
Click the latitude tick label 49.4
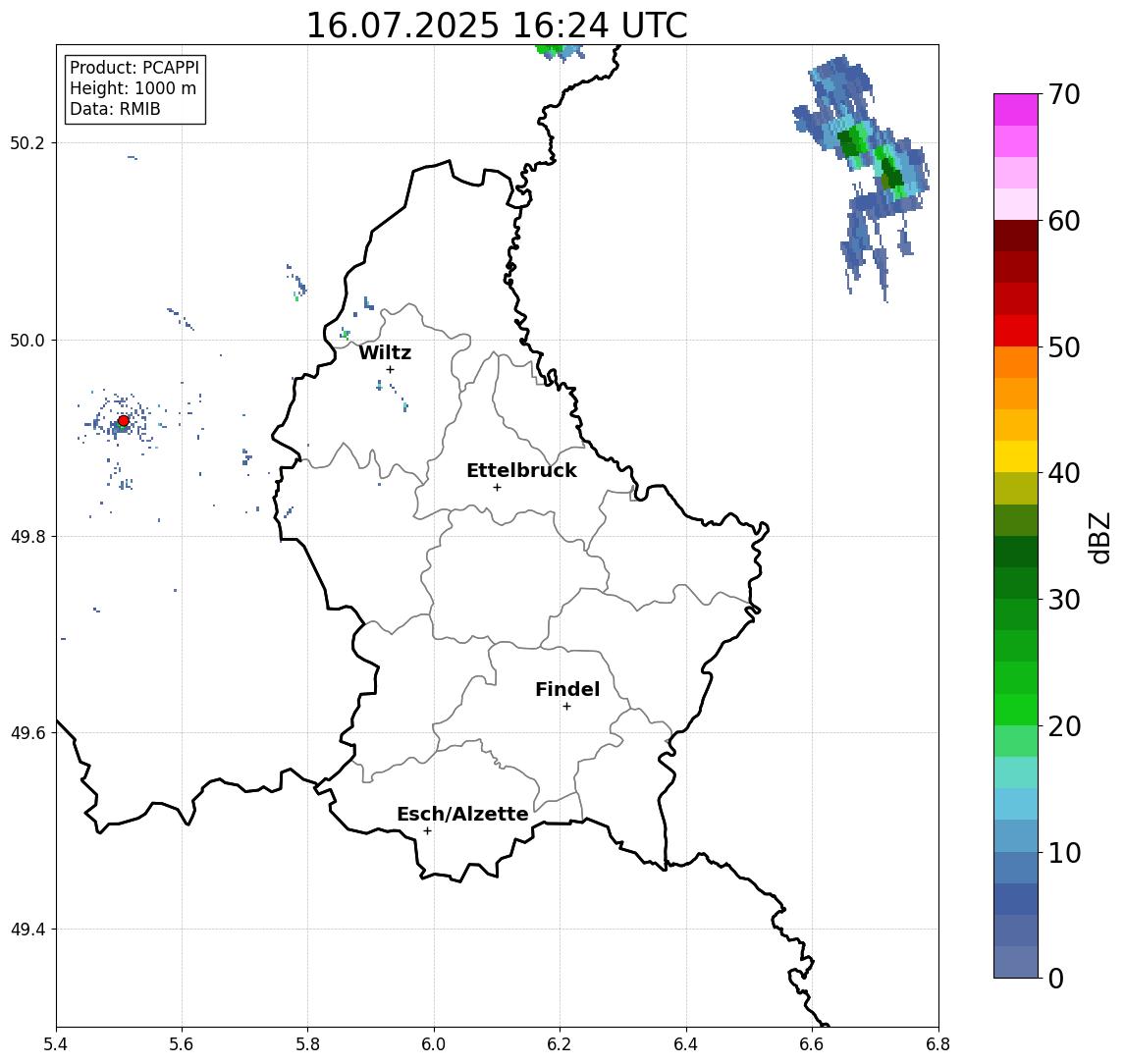click(27, 930)
